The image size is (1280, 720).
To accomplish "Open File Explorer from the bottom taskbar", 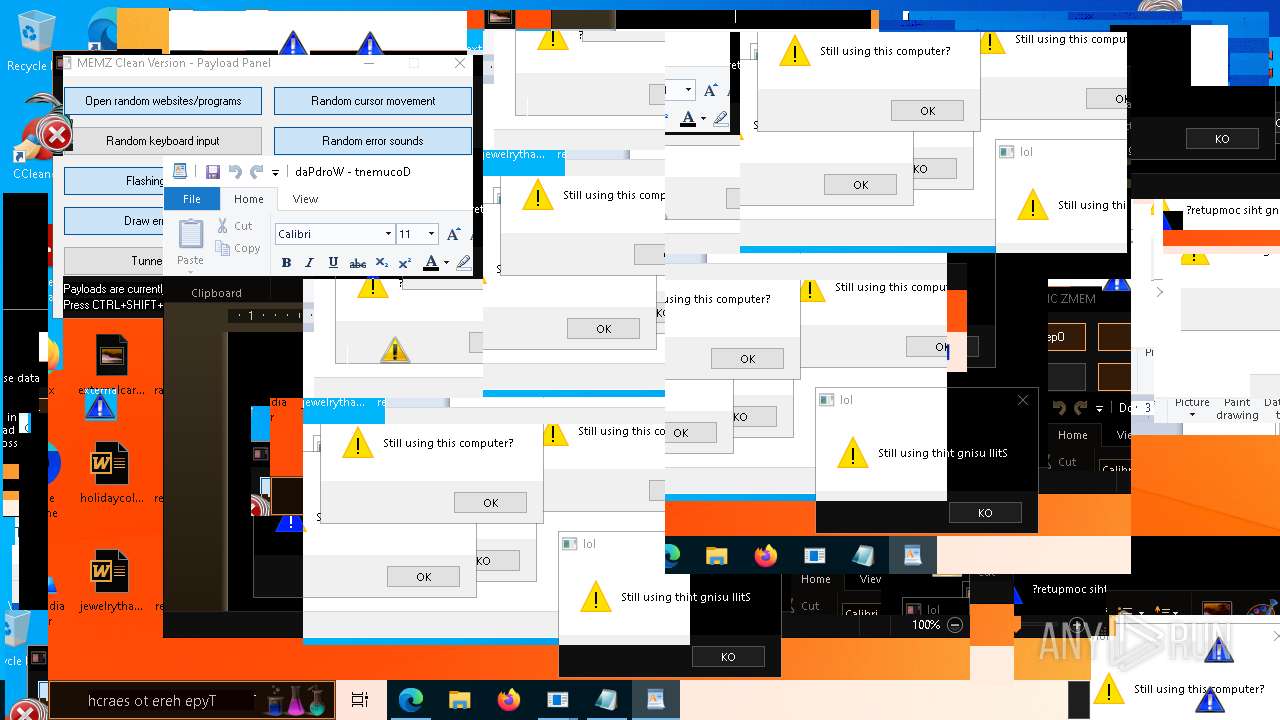I will pyautogui.click(x=459, y=701).
